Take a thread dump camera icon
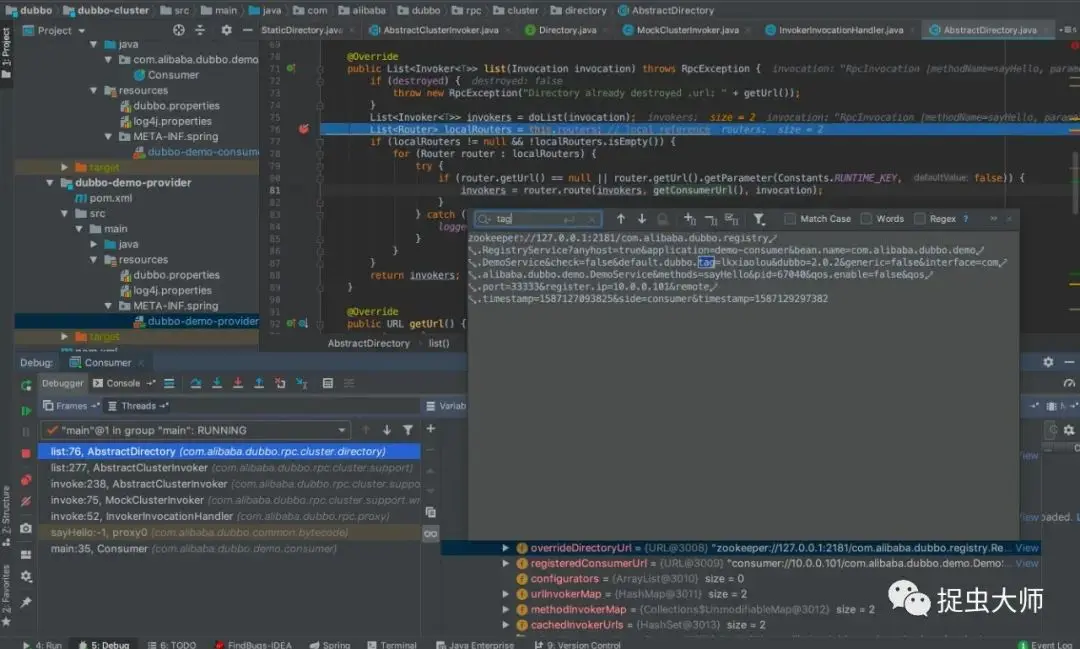The image size is (1080, 649). tap(26, 528)
